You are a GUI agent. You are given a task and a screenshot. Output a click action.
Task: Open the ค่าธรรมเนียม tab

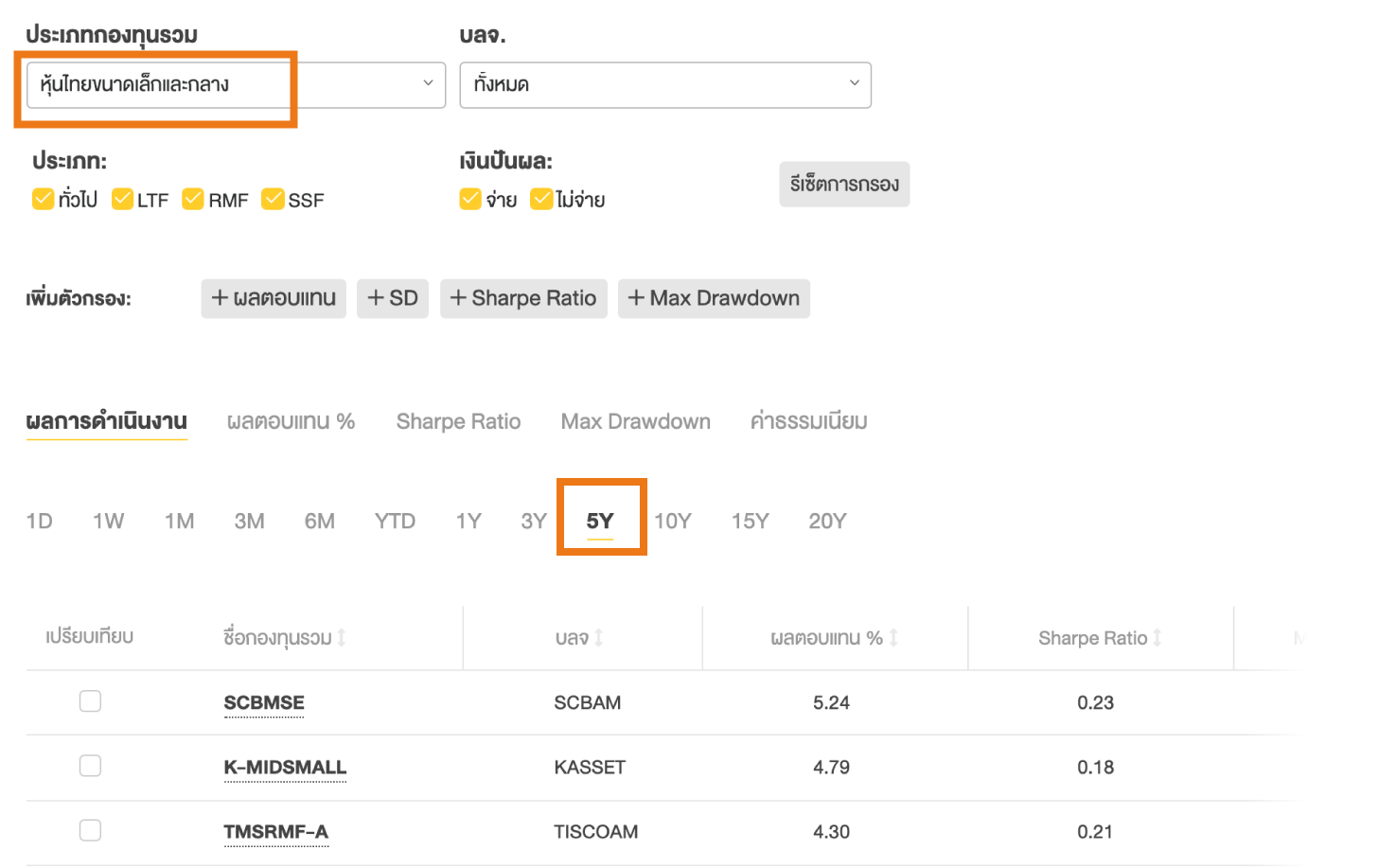[808, 421]
